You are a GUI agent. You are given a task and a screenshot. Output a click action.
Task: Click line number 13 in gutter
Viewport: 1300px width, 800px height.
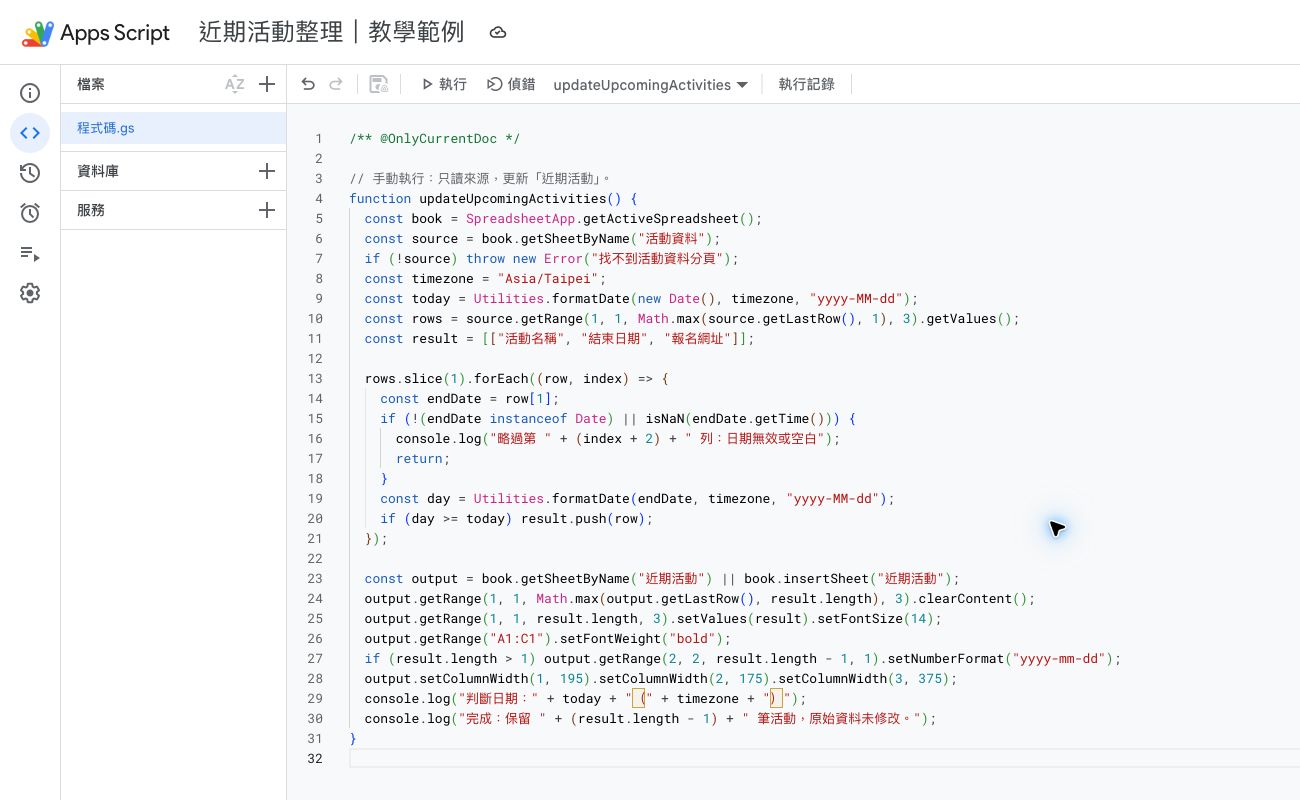(x=316, y=378)
